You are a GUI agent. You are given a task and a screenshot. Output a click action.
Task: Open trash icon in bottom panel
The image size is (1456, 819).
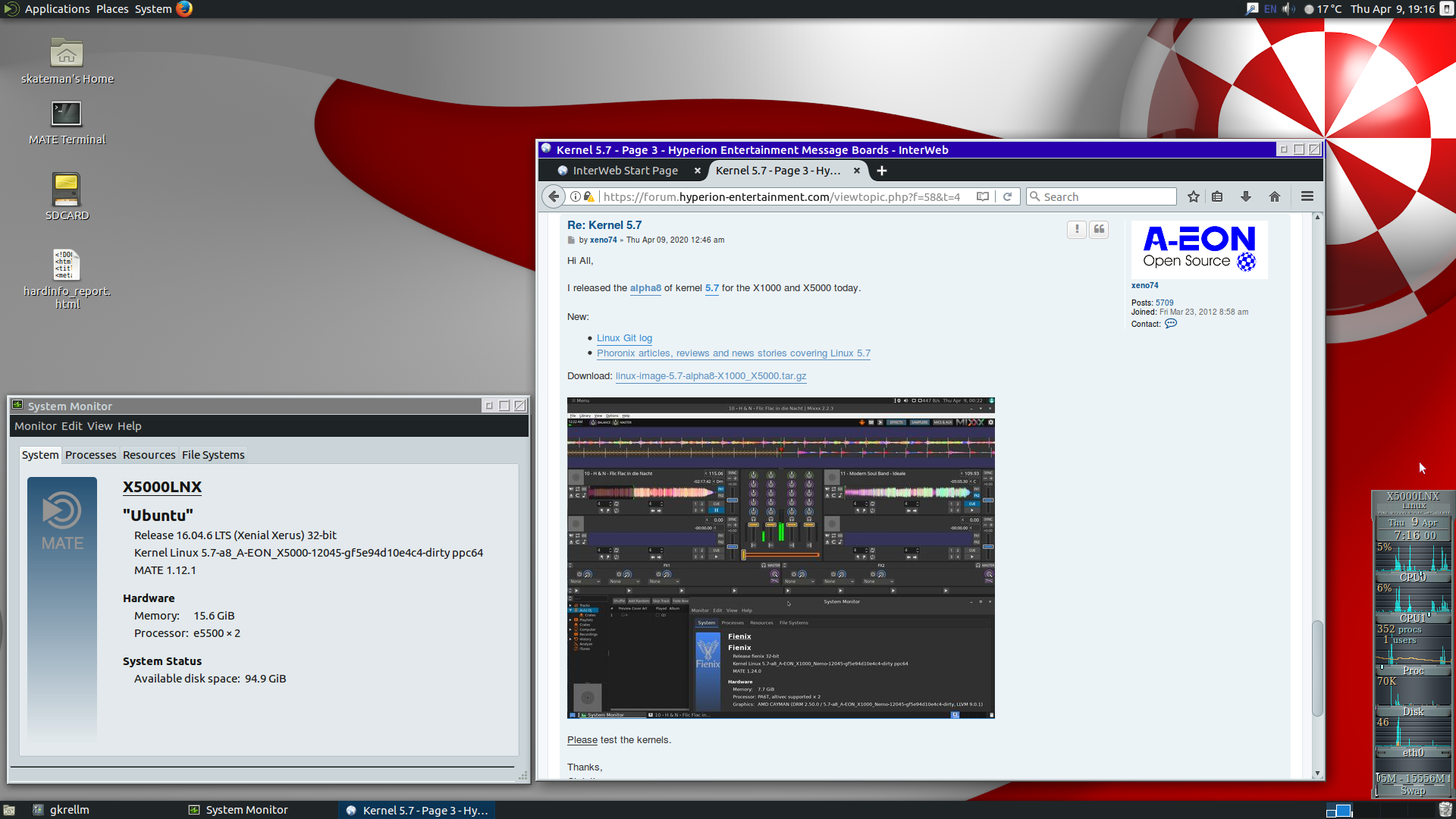click(x=1445, y=810)
